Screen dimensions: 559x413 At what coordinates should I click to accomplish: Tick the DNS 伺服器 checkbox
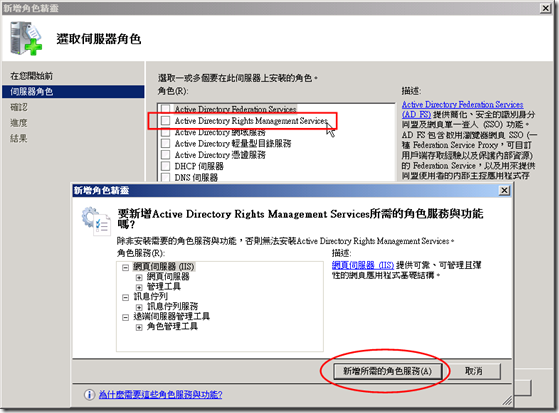click(165, 177)
